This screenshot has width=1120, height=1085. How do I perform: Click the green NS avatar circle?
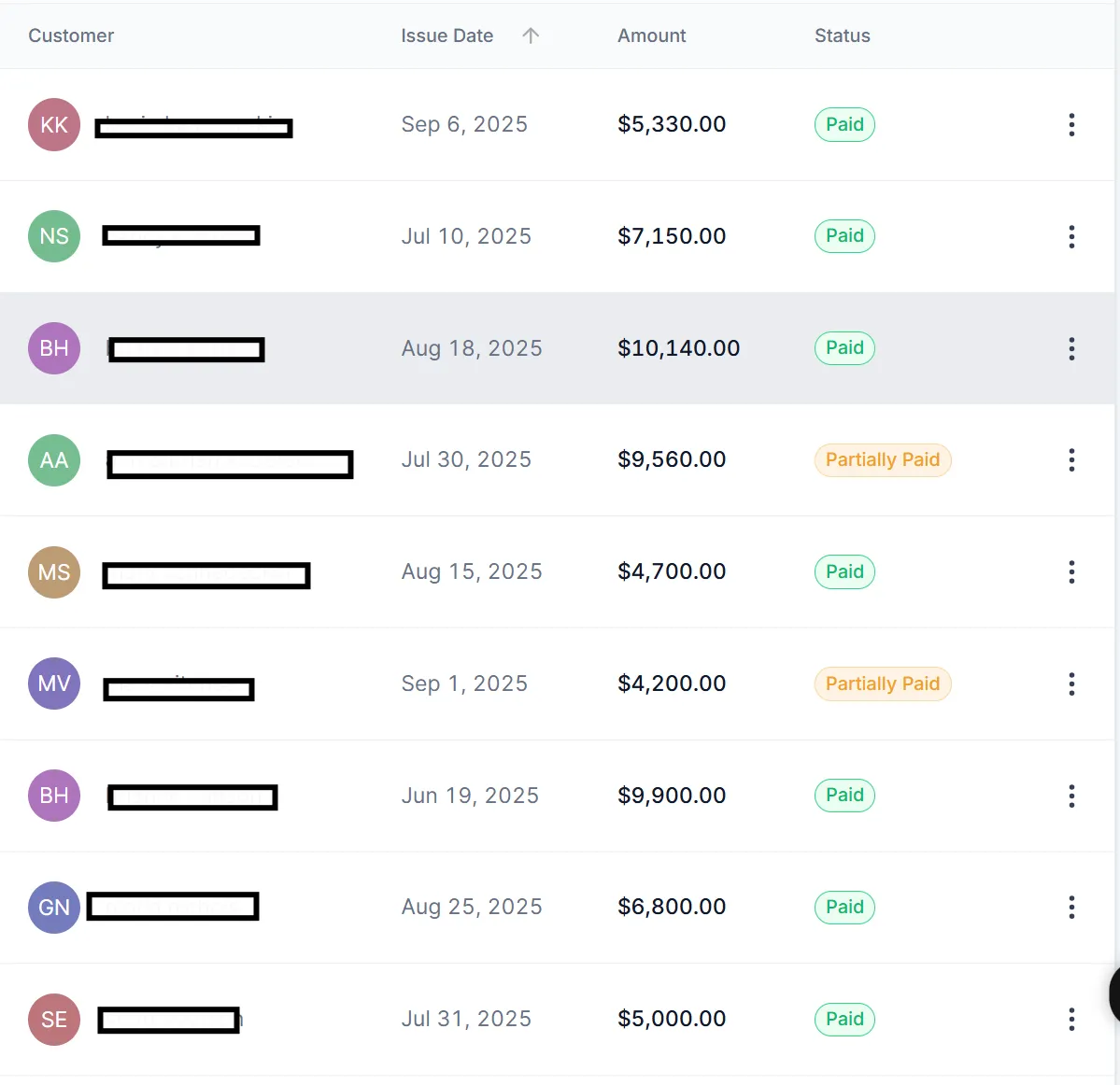[x=54, y=236]
